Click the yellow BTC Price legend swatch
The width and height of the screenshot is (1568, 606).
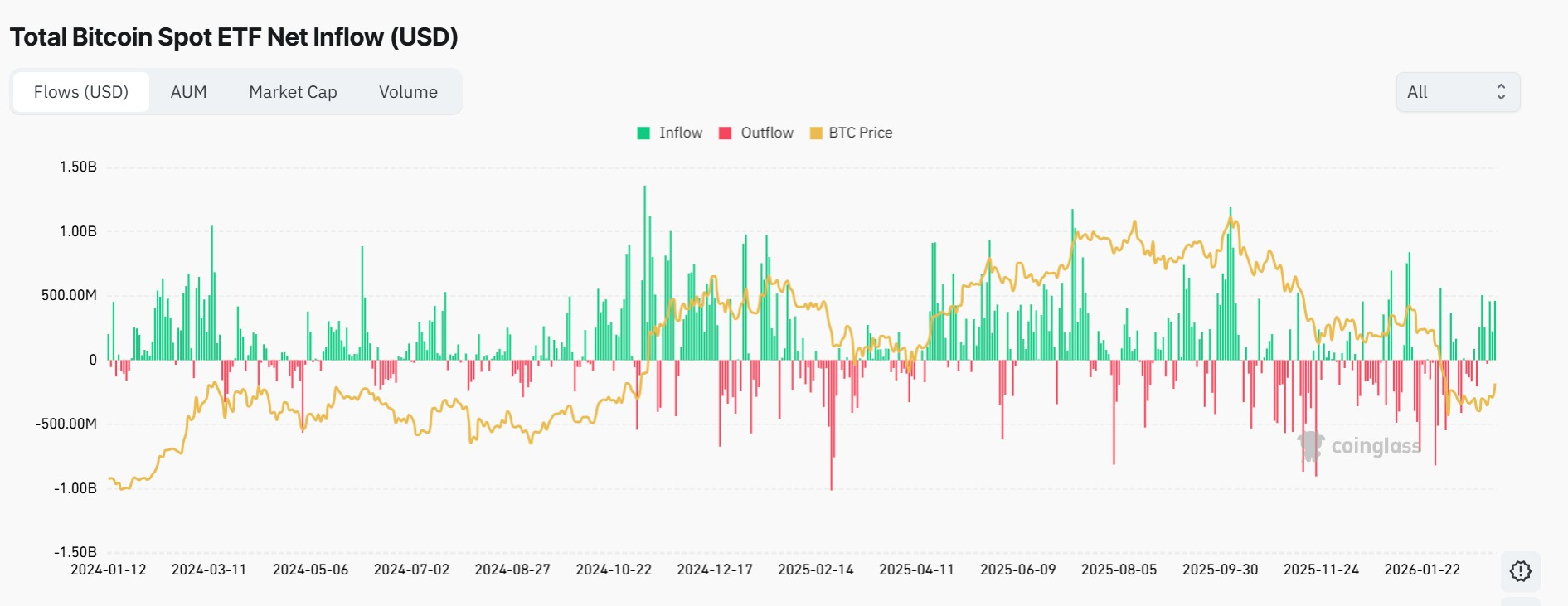coord(816,133)
